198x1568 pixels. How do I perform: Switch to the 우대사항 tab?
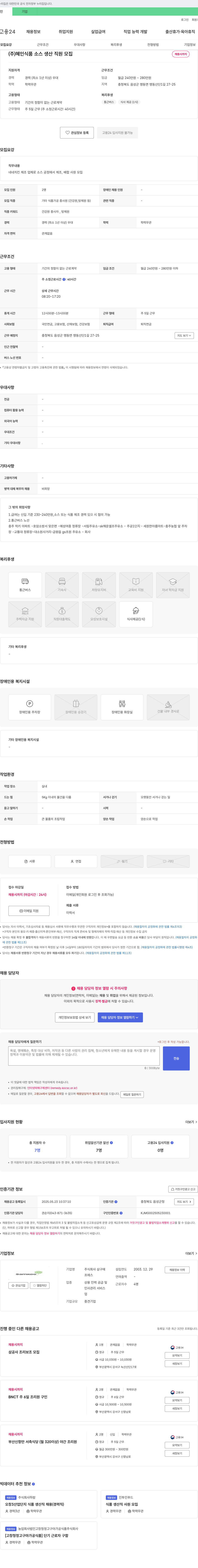tap(79, 44)
